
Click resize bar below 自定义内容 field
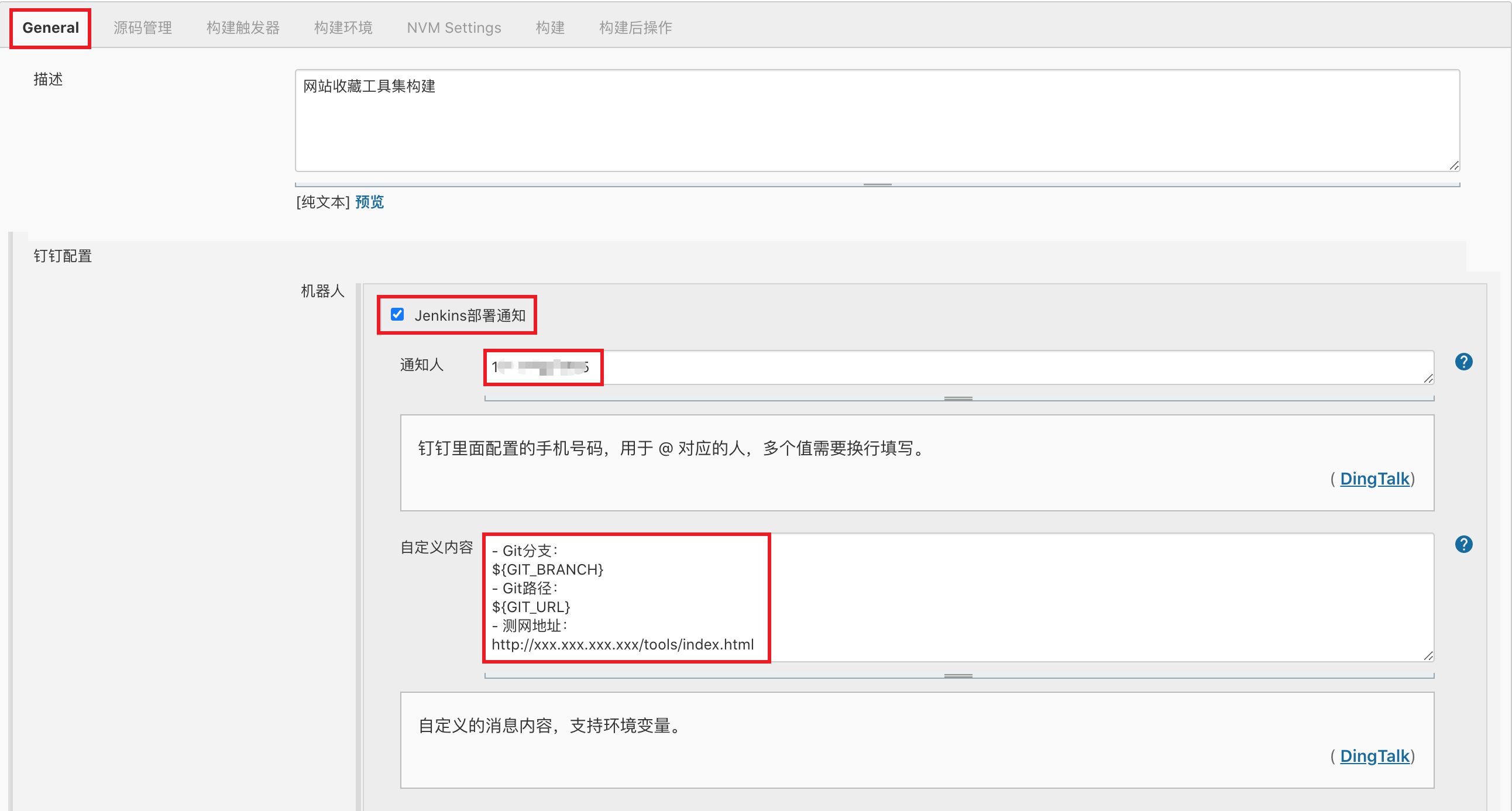tap(958, 676)
